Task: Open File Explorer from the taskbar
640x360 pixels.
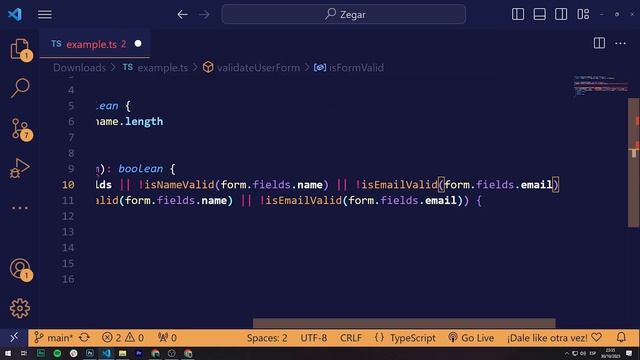Action: (122, 353)
